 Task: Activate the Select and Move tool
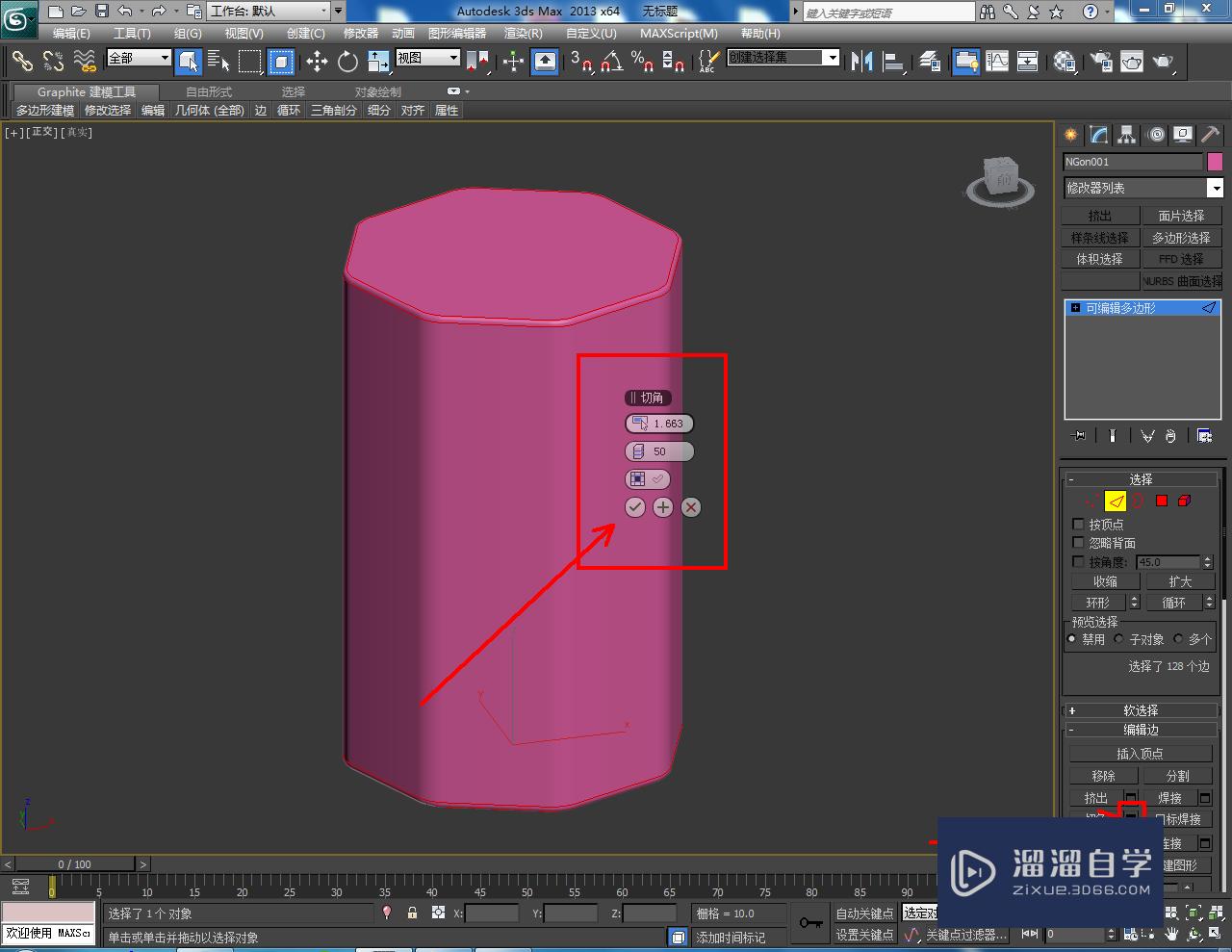pyautogui.click(x=317, y=62)
